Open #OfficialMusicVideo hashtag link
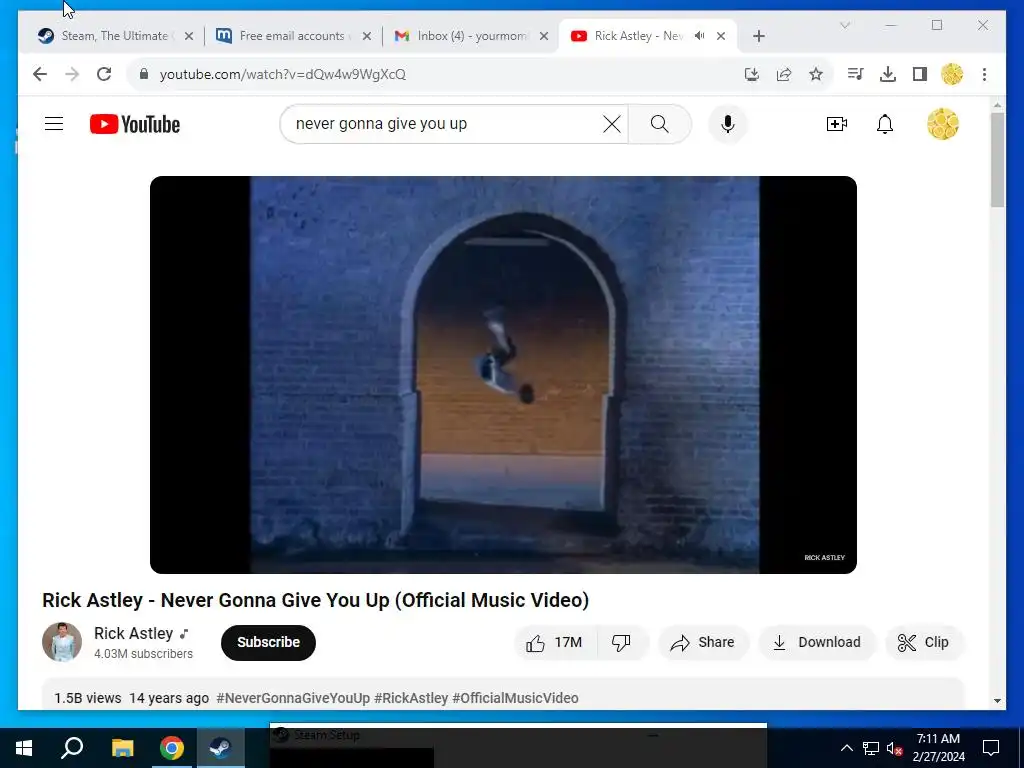 click(515, 698)
